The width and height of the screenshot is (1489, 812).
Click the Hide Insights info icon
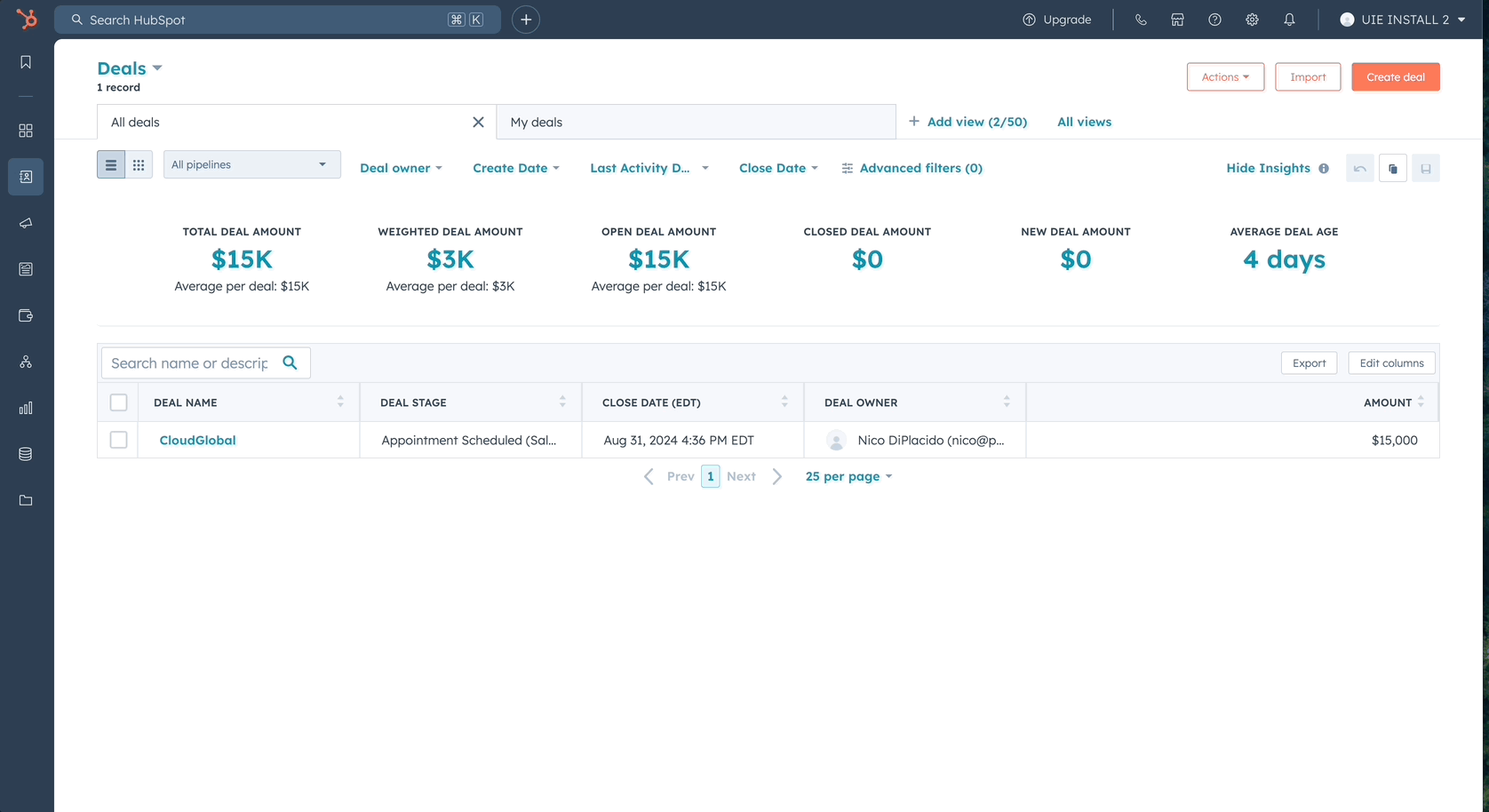1324,168
